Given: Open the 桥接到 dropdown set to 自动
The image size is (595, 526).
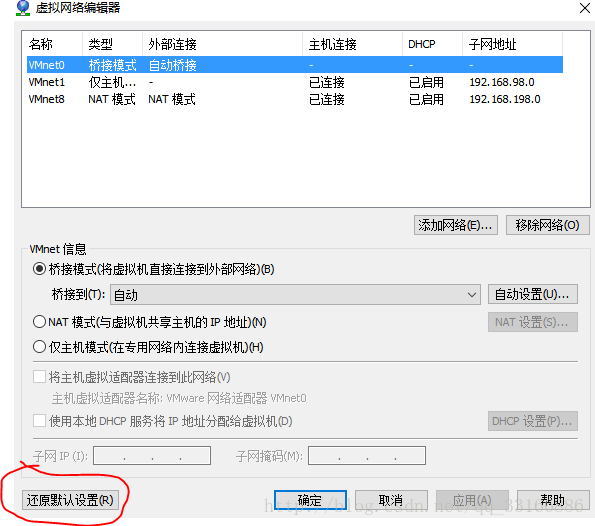Looking at the screenshot, I should tap(295, 294).
